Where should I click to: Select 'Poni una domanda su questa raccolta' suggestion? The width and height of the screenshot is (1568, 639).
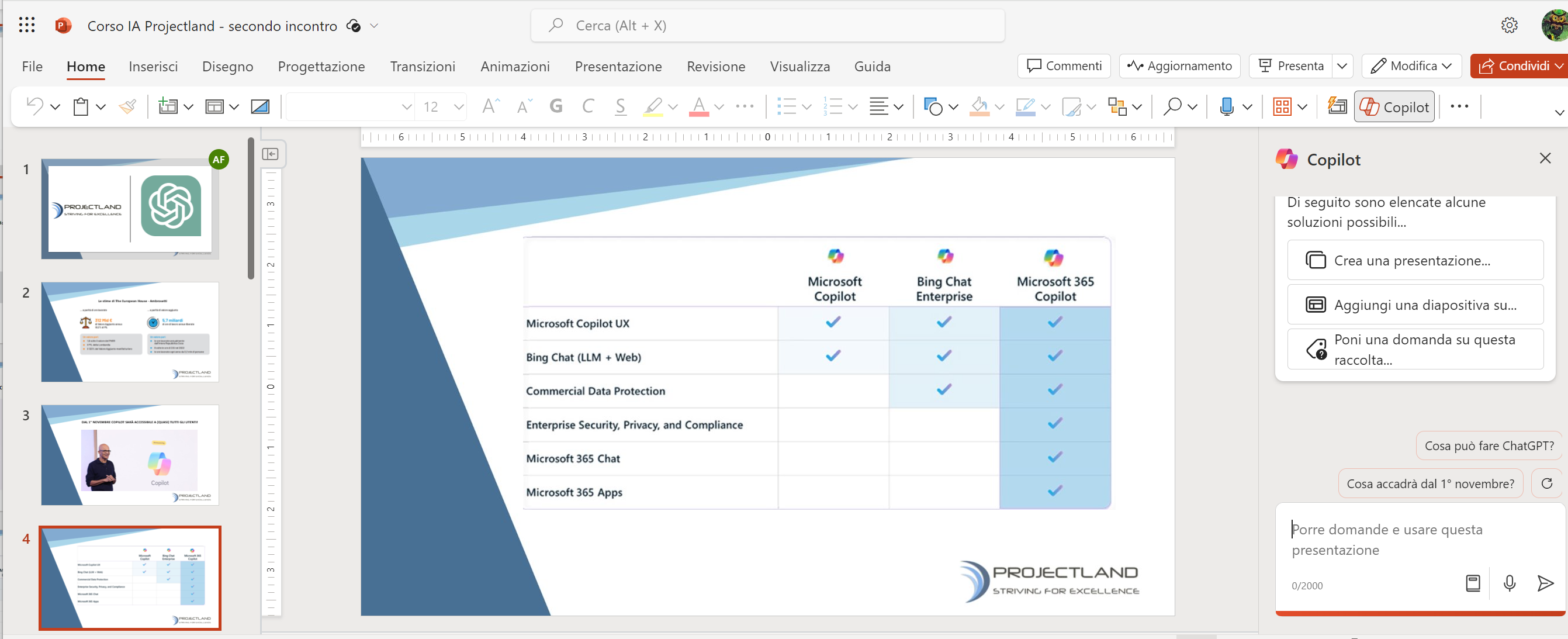tap(1415, 349)
